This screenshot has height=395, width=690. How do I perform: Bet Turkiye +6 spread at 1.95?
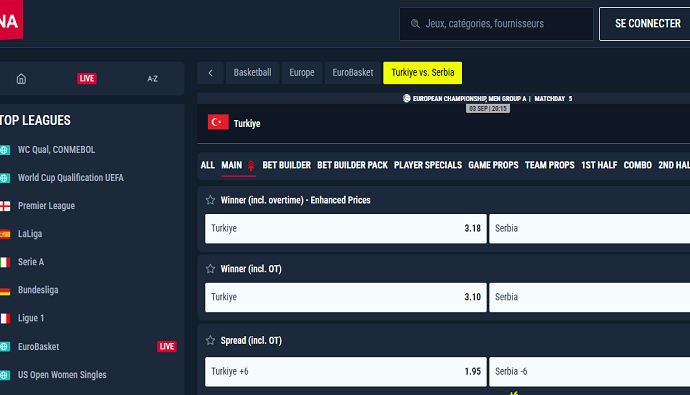[346, 372]
